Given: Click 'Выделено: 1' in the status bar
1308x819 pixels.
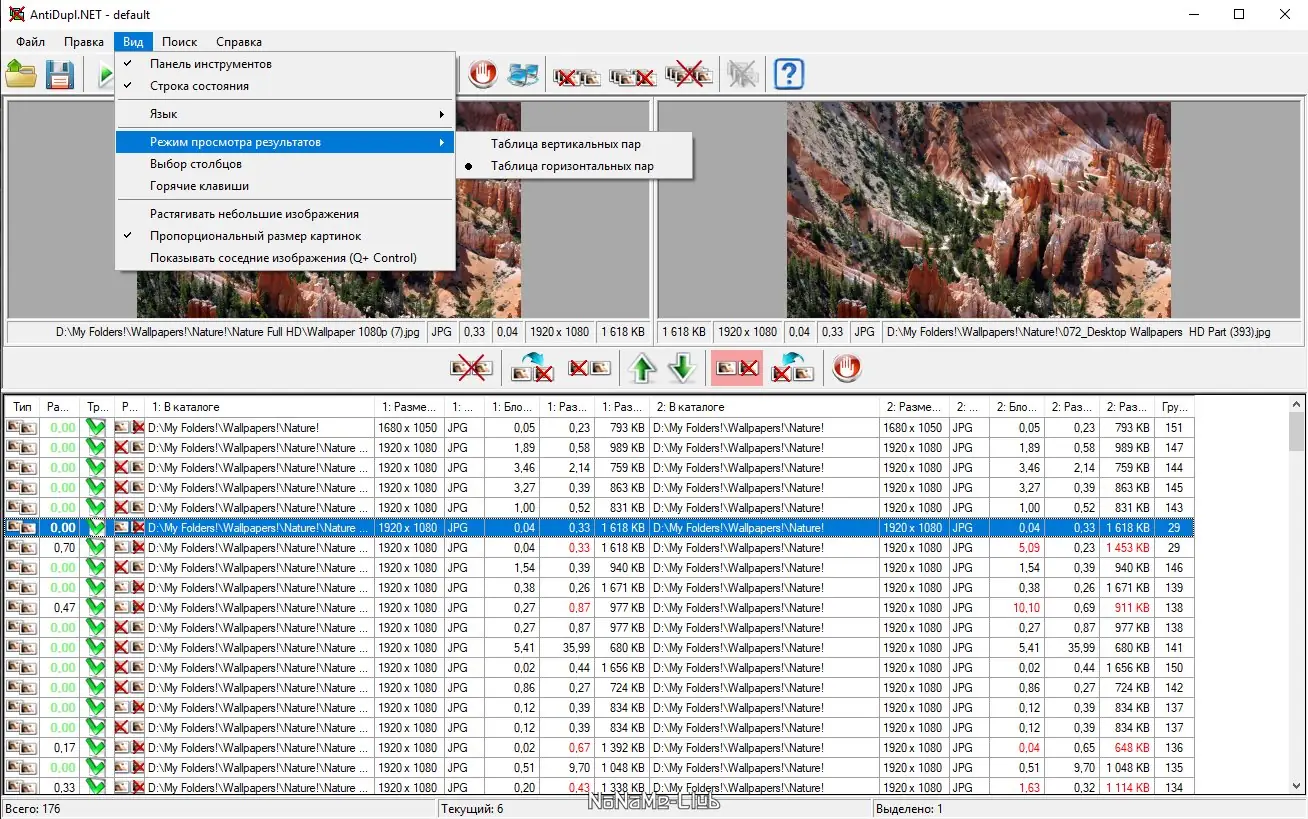Looking at the screenshot, I should pos(909,809).
